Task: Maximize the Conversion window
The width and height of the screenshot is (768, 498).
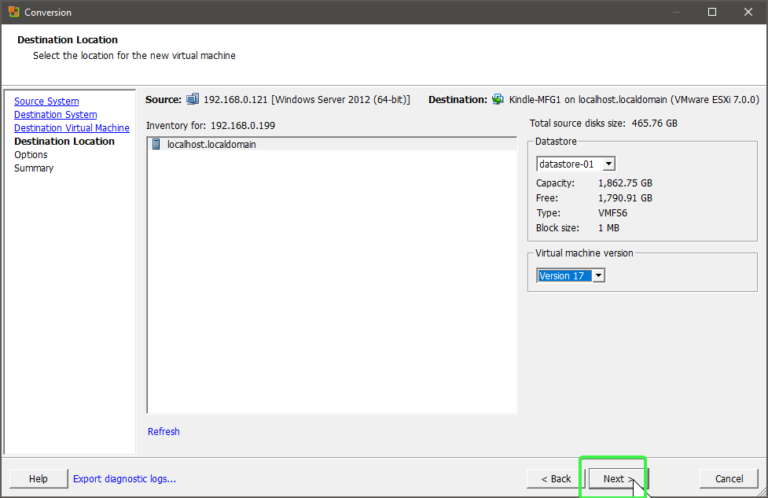Action: pyautogui.click(x=712, y=12)
